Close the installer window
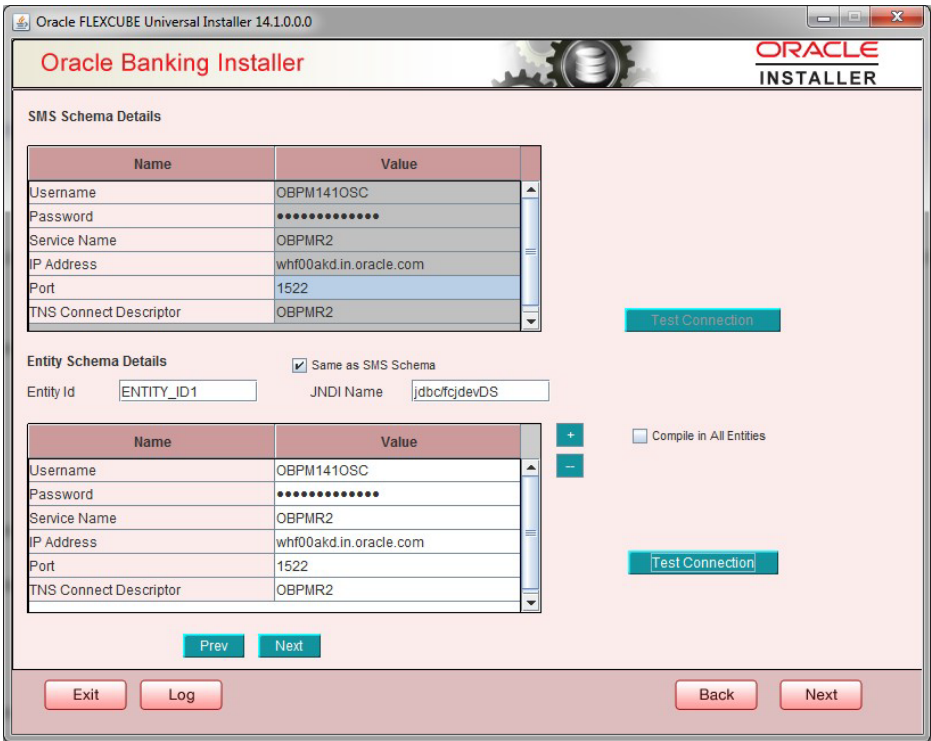 point(897,17)
